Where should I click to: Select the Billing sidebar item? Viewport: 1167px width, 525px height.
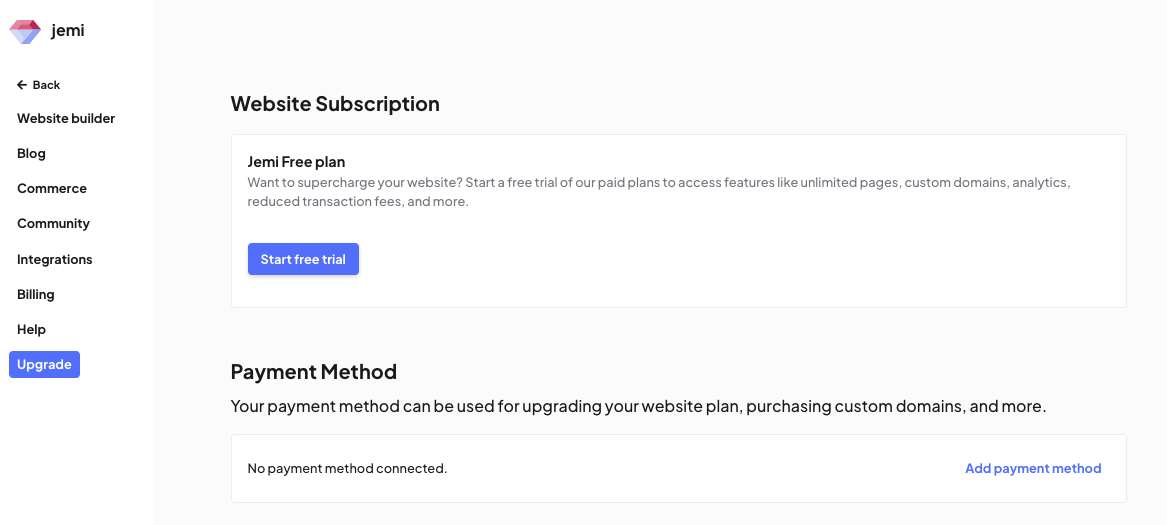point(36,294)
